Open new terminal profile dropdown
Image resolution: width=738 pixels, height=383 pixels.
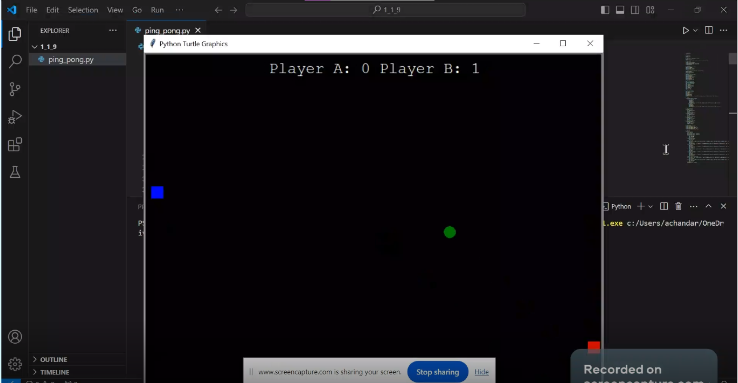click(x=650, y=206)
